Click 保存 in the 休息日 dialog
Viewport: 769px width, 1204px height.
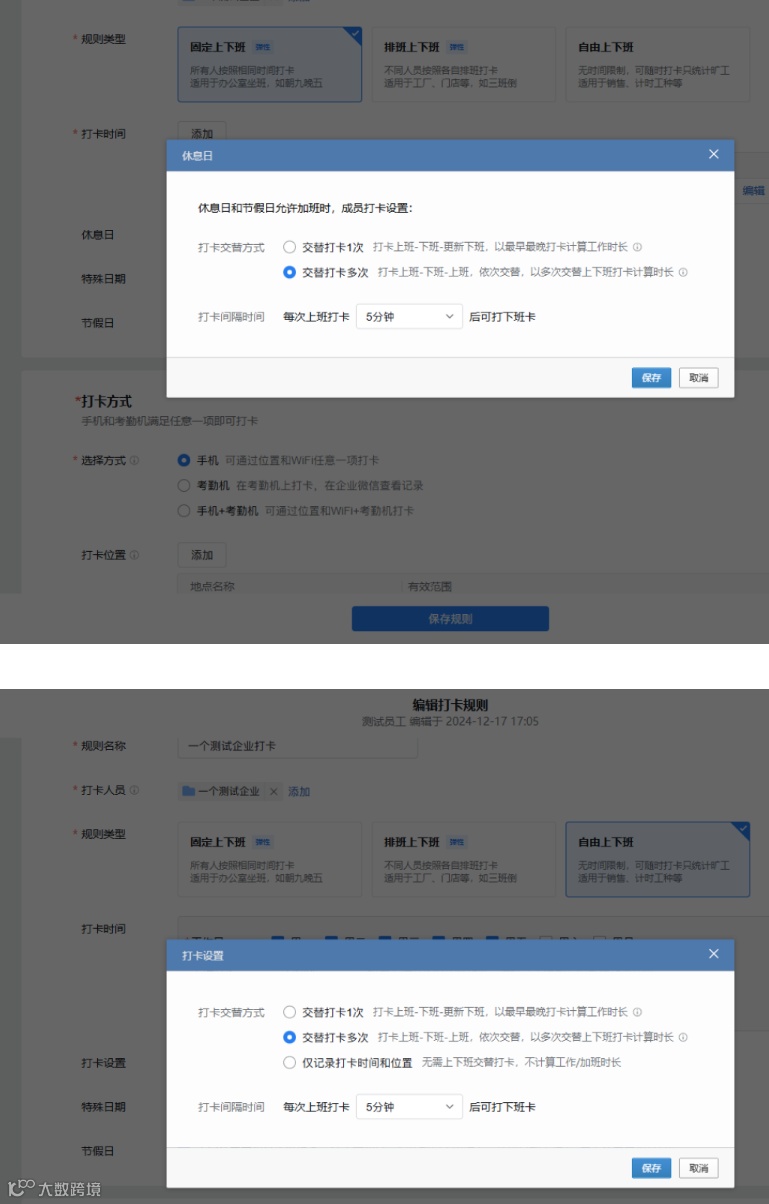point(651,378)
